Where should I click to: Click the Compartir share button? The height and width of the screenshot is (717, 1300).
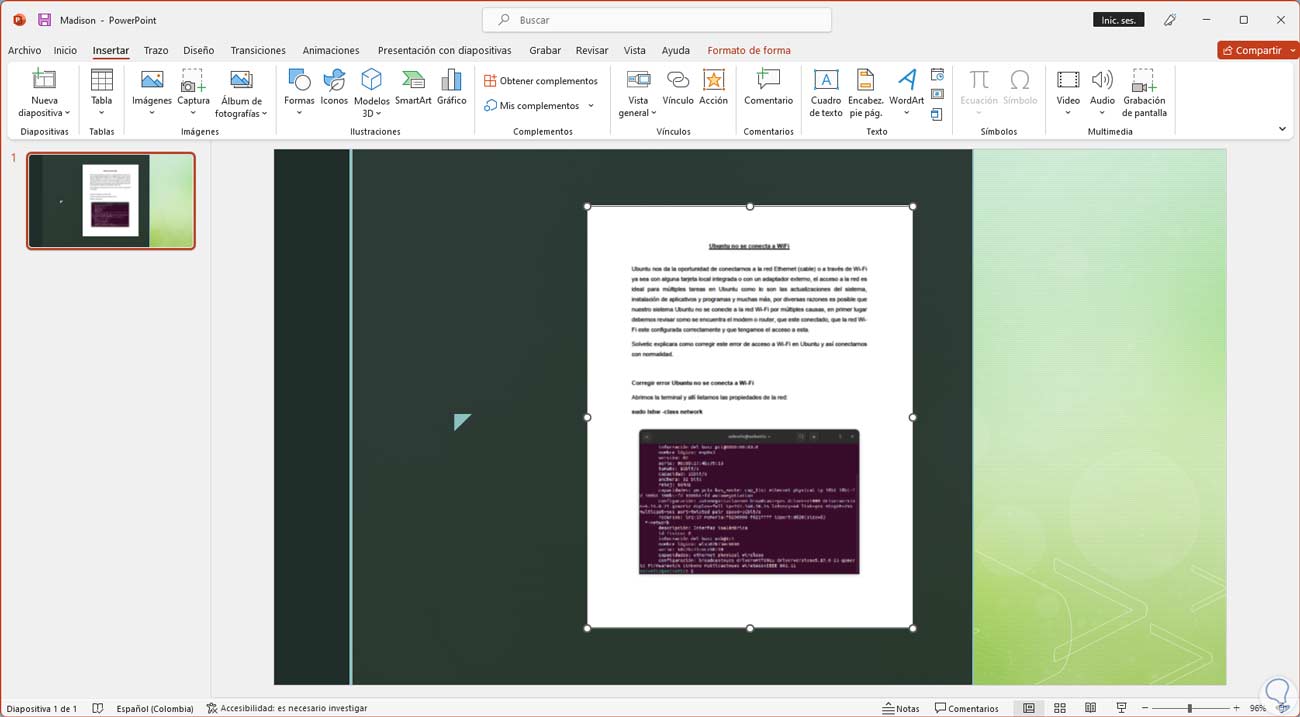1251,50
